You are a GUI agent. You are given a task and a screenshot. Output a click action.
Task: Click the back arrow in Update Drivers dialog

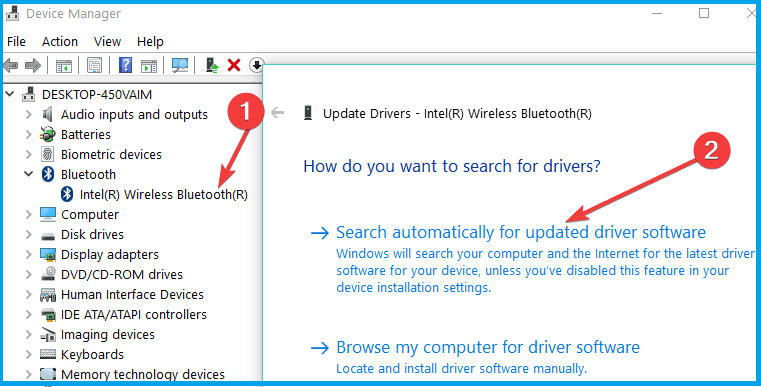[278, 113]
